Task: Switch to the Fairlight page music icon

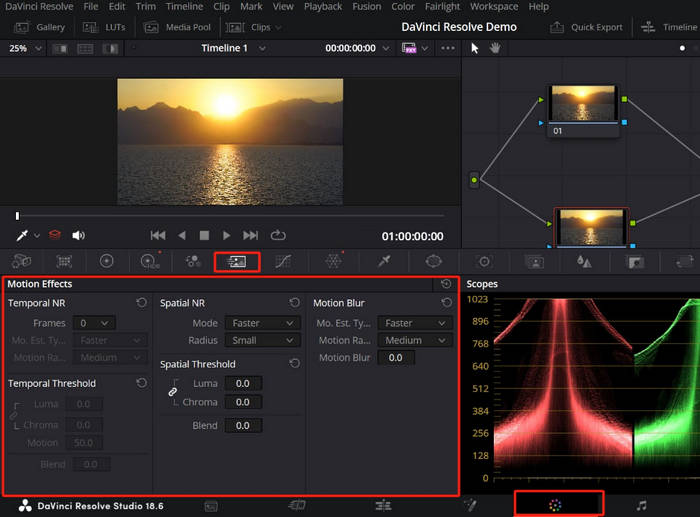Action: tap(641, 505)
